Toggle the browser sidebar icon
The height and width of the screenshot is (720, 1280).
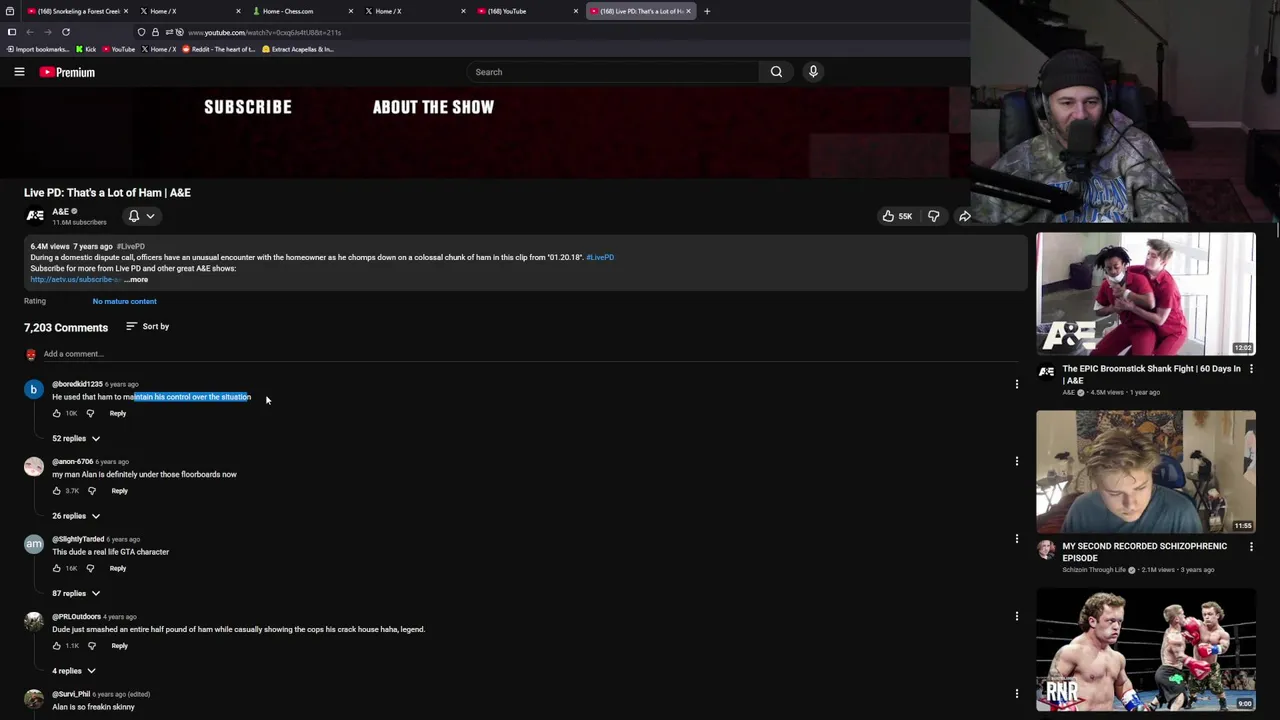(x=12, y=32)
